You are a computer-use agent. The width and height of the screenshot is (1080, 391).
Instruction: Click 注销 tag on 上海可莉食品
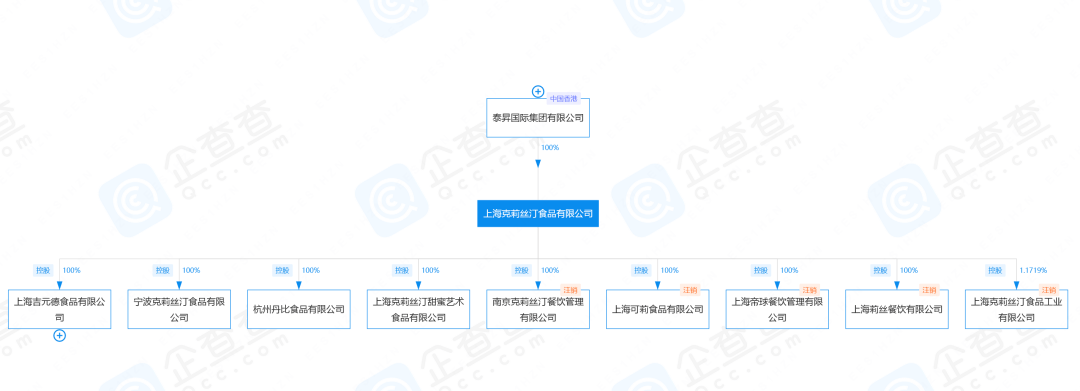(690, 290)
